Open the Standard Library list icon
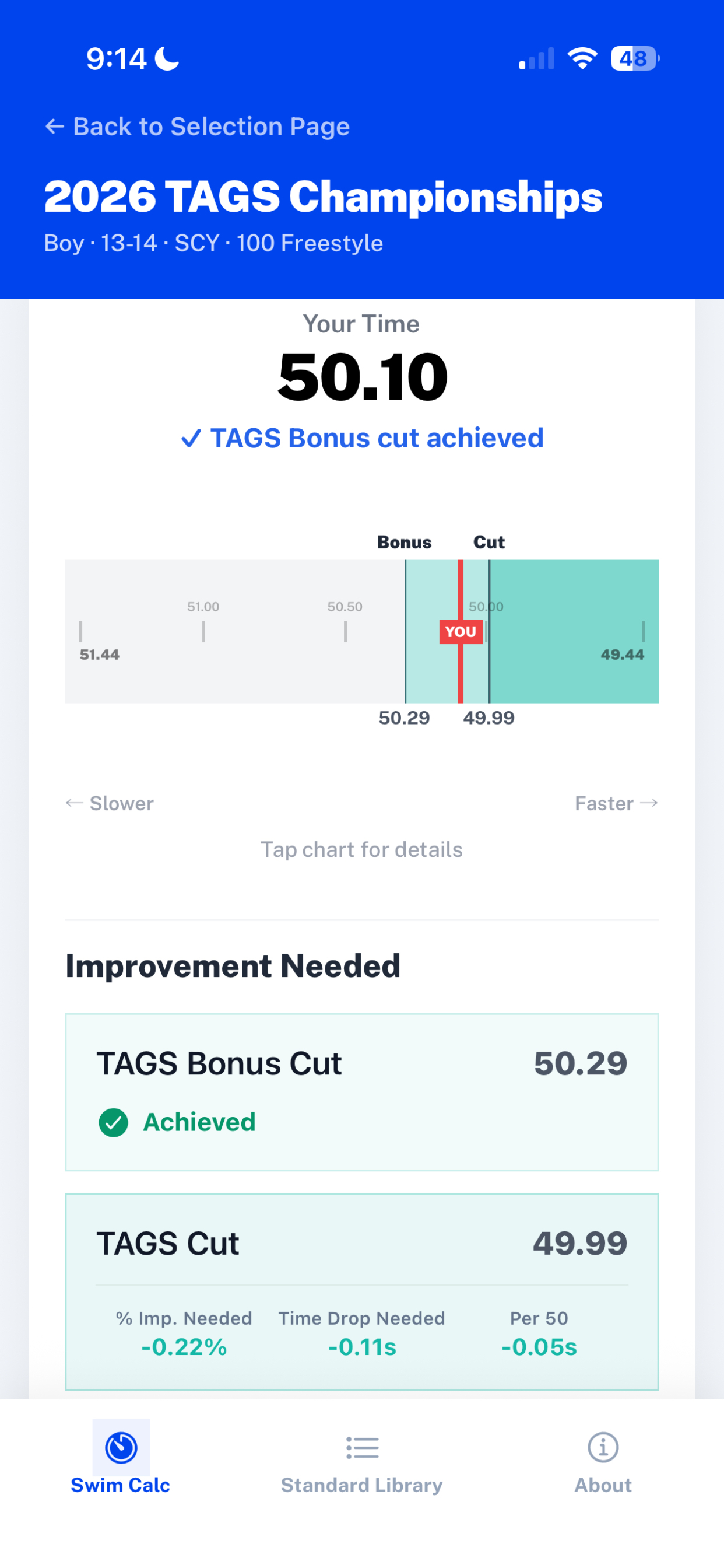The width and height of the screenshot is (724, 1568). (x=362, y=1447)
